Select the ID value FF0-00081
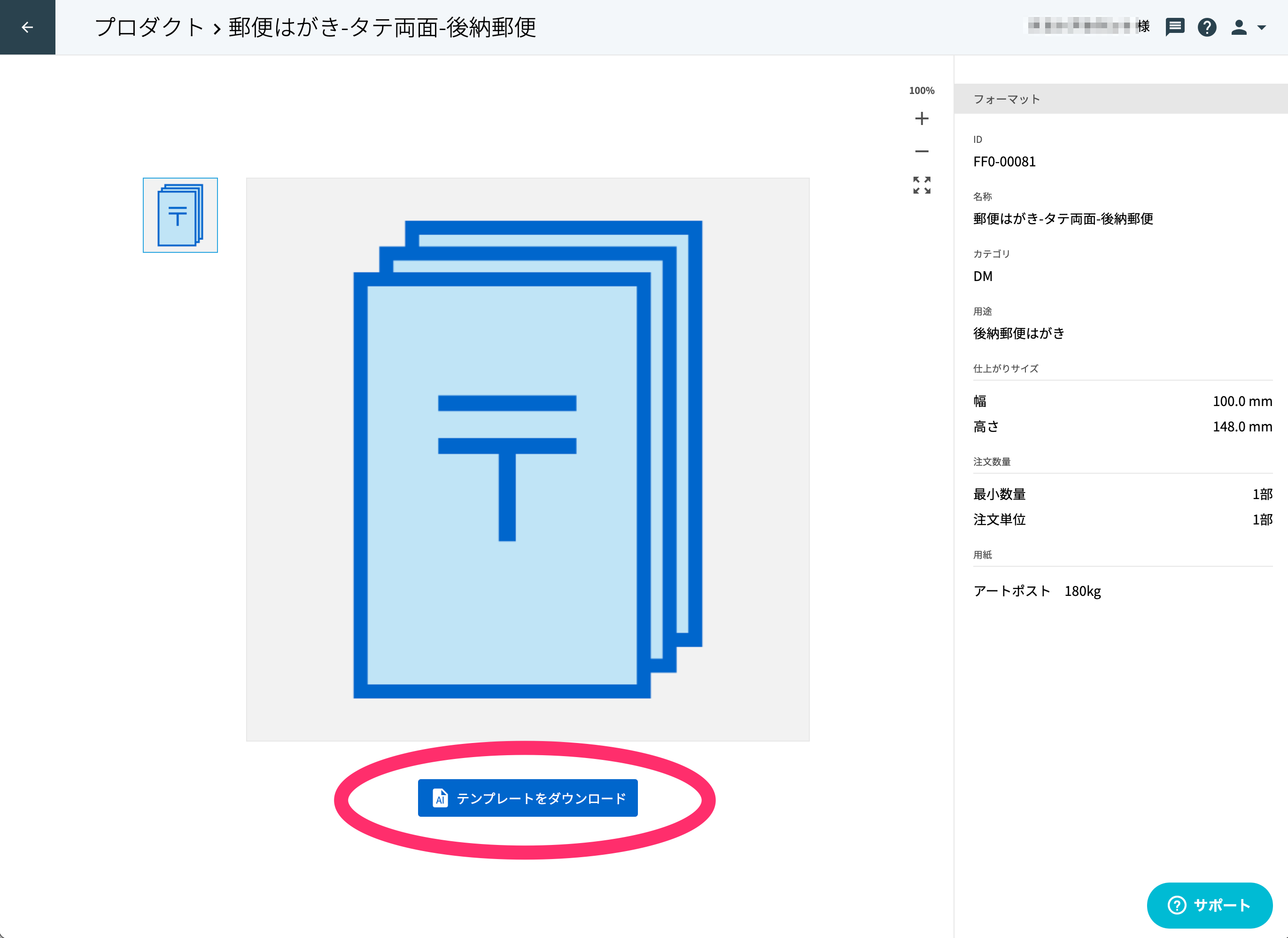The height and width of the screenshot is (938, 1288). [1004, 162]
